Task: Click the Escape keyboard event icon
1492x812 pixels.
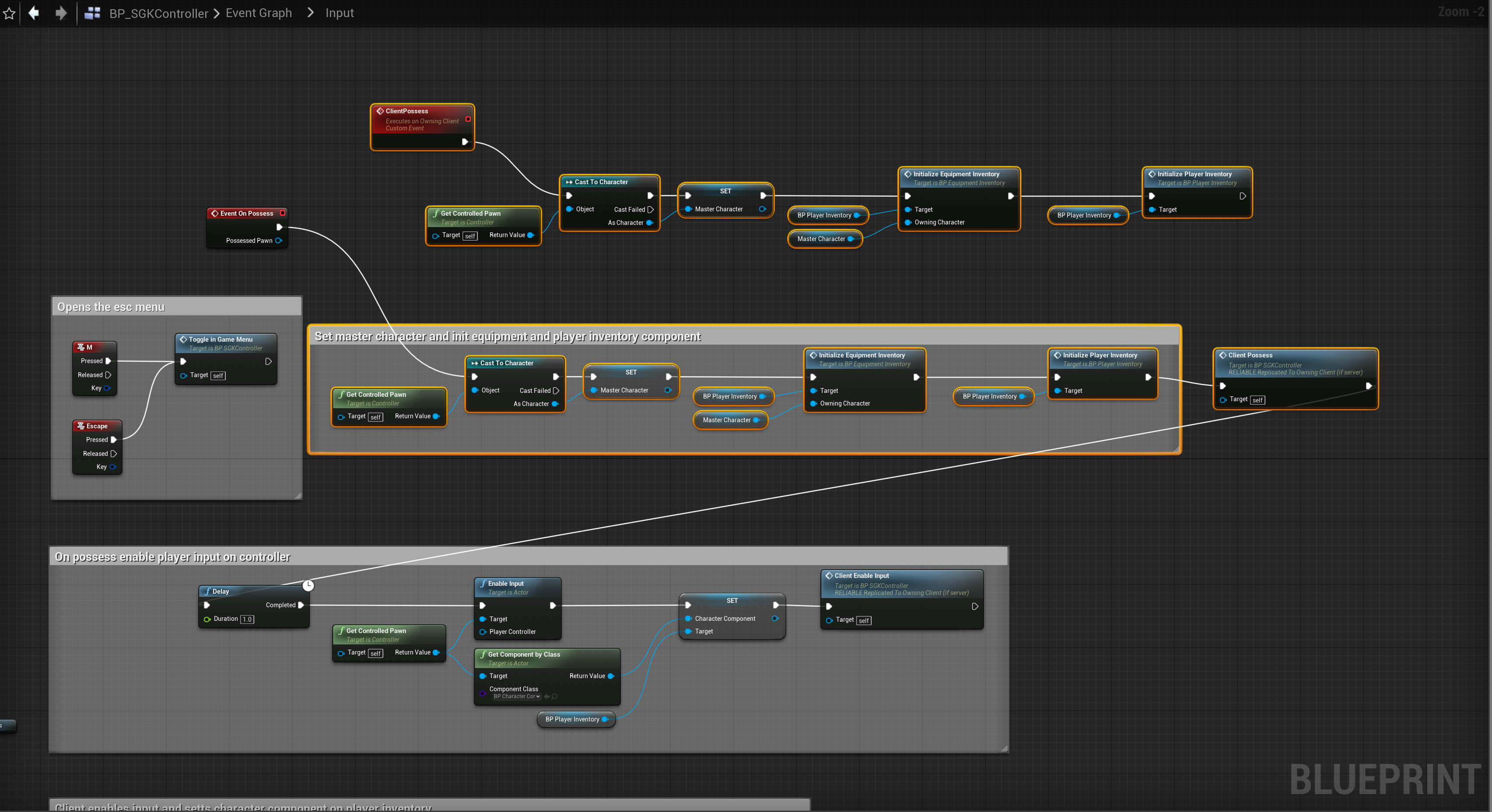Action: click(x=81, y=426)
